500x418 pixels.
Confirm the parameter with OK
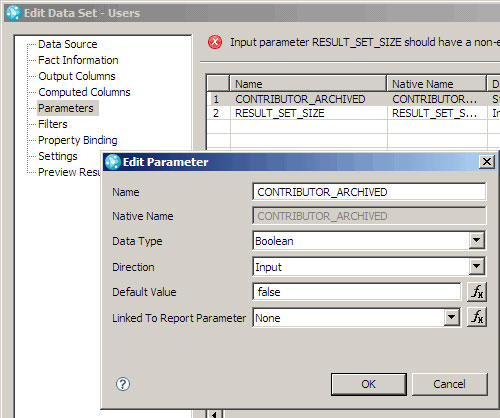tap(369, 384)
